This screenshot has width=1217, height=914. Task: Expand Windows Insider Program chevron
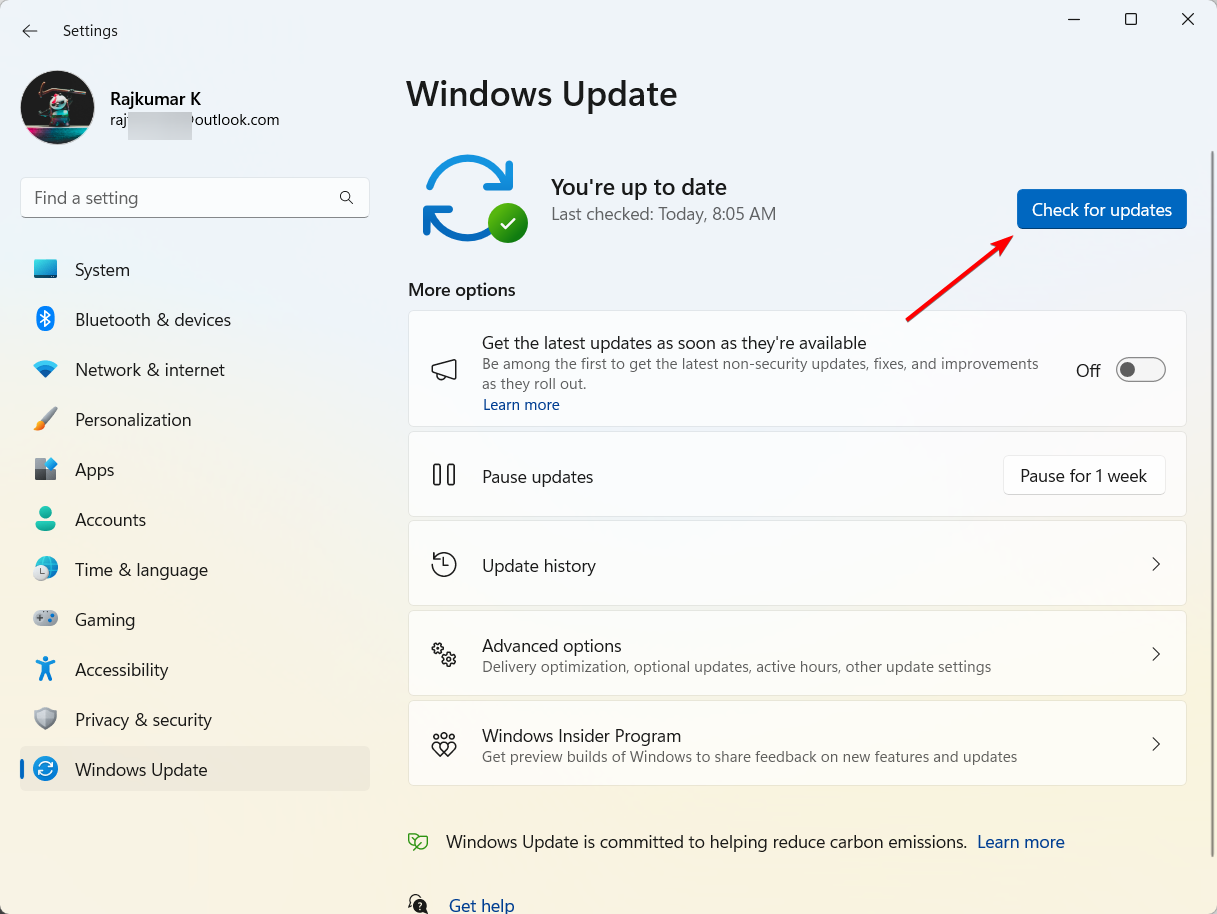point(1156,744)
